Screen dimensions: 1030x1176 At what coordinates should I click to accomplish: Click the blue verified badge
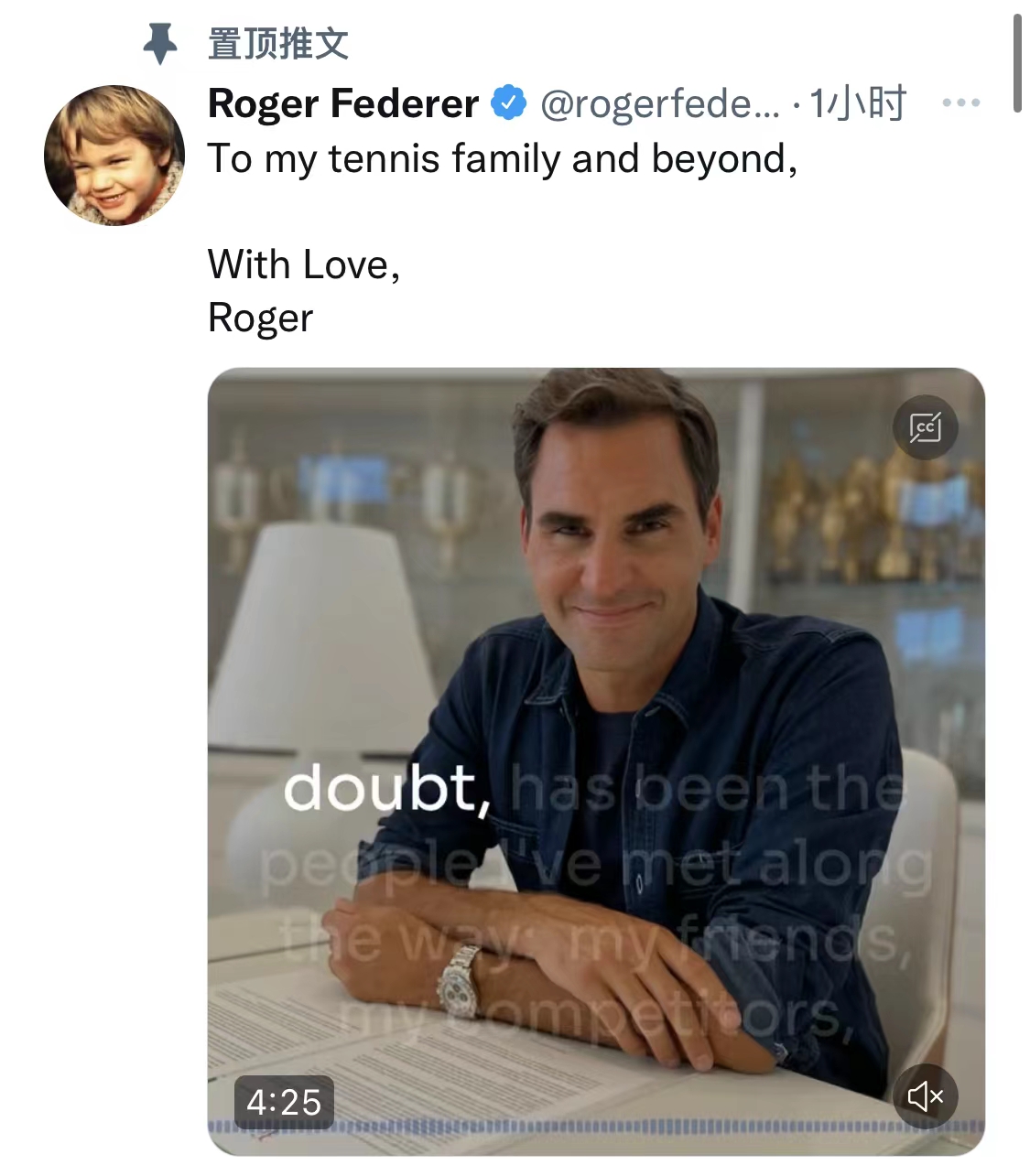click(509, 102)
